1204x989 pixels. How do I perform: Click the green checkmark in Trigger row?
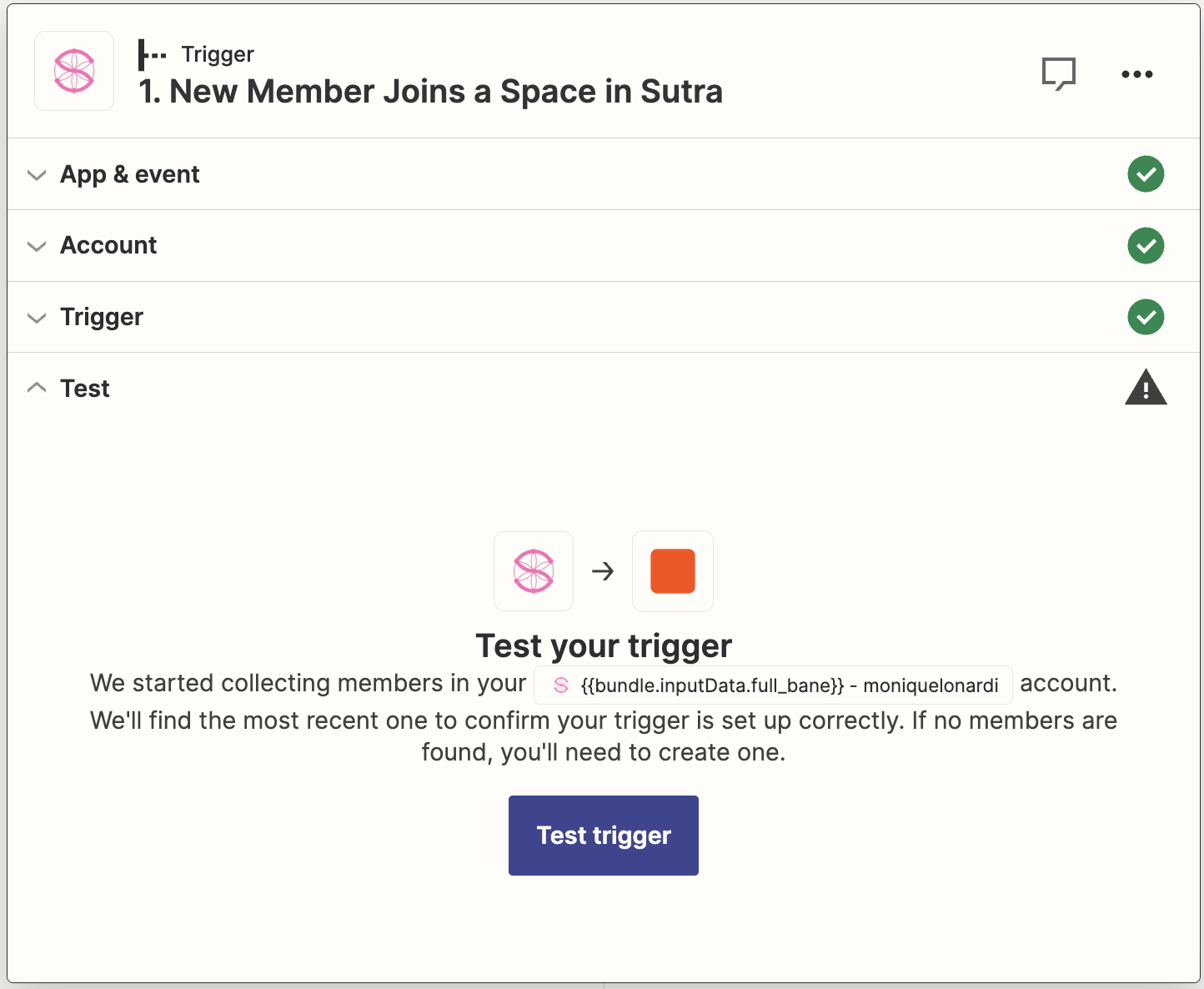(1146, 317)
